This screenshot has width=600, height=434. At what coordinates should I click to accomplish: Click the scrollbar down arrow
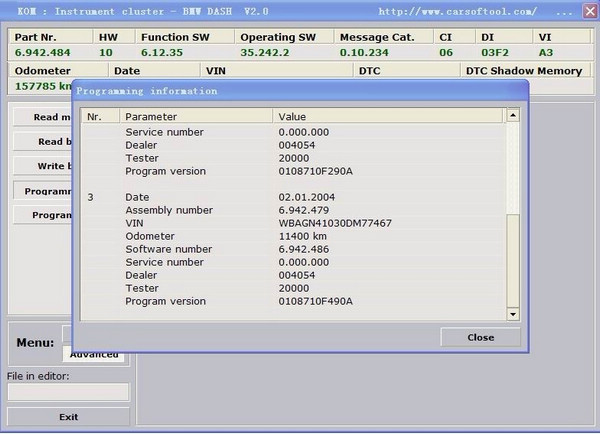[513, 315]
